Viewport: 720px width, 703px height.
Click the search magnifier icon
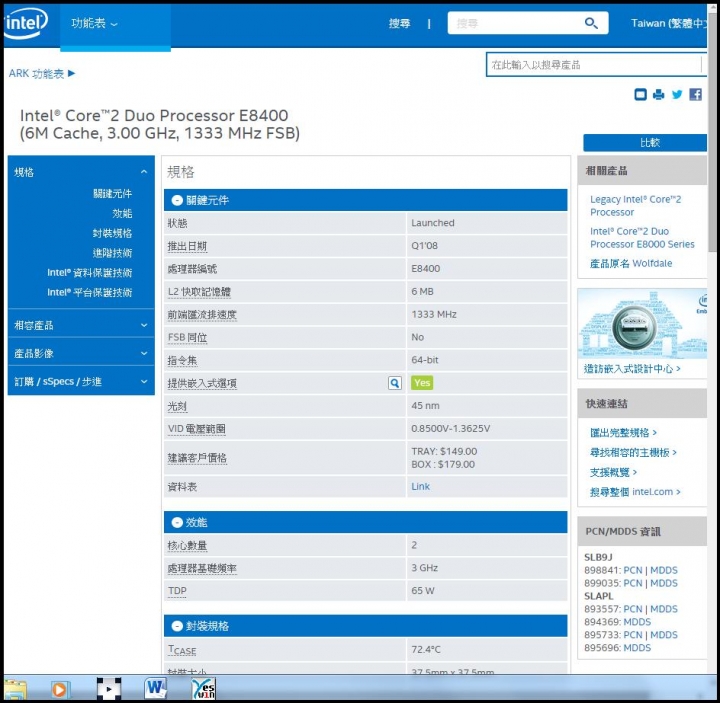(591, 23)
